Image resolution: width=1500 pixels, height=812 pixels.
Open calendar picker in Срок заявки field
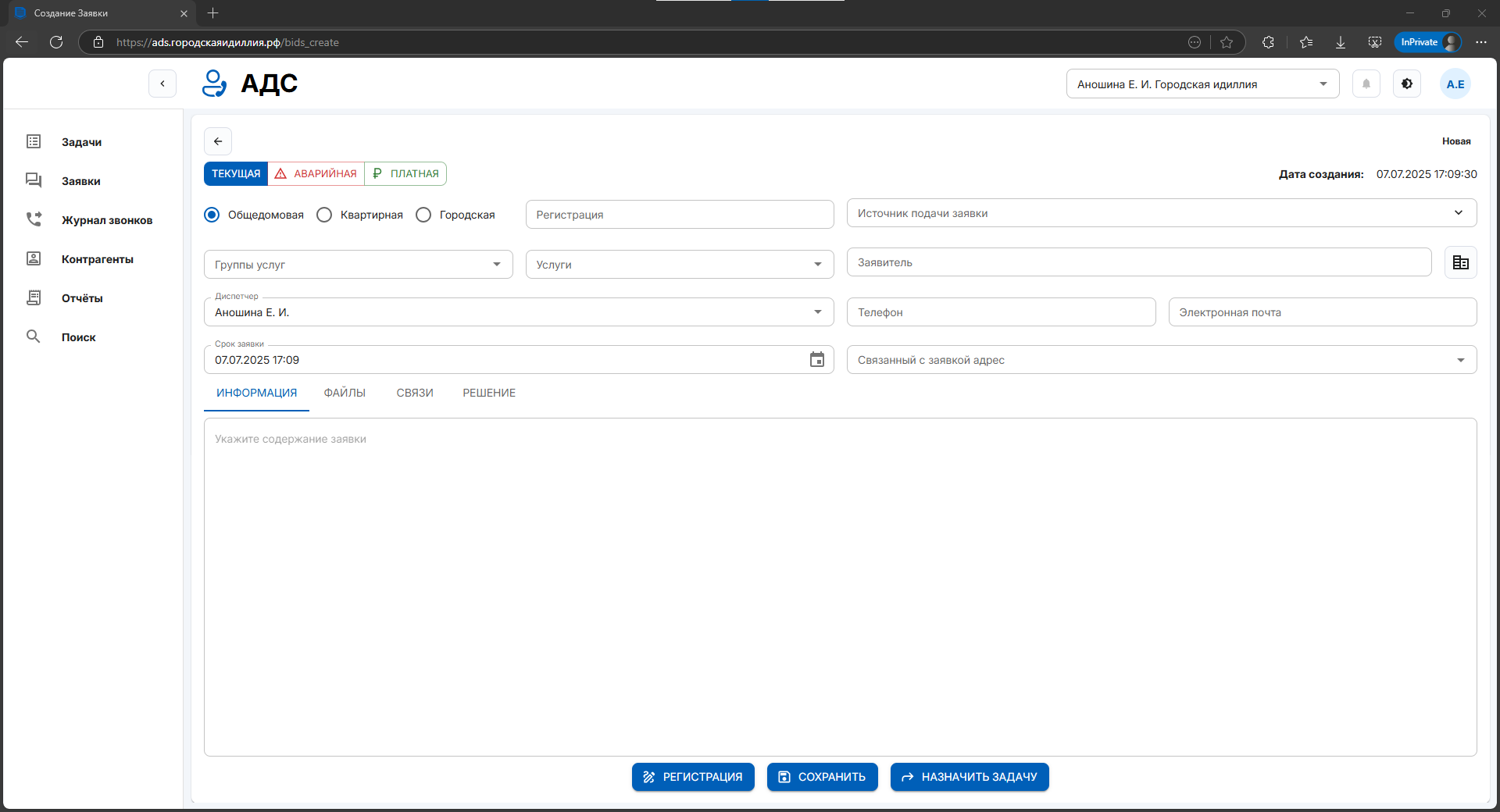click(816, 360)
